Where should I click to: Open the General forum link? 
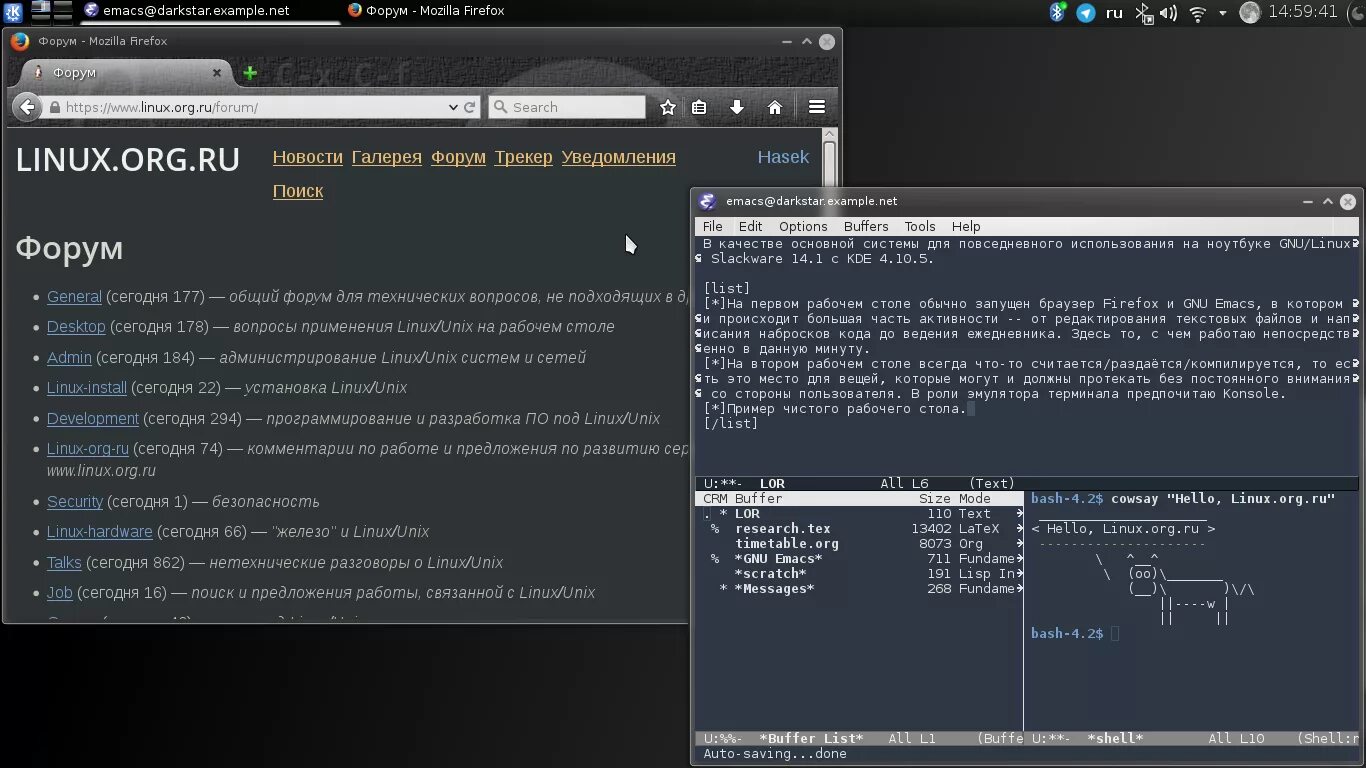pos(74,297)
